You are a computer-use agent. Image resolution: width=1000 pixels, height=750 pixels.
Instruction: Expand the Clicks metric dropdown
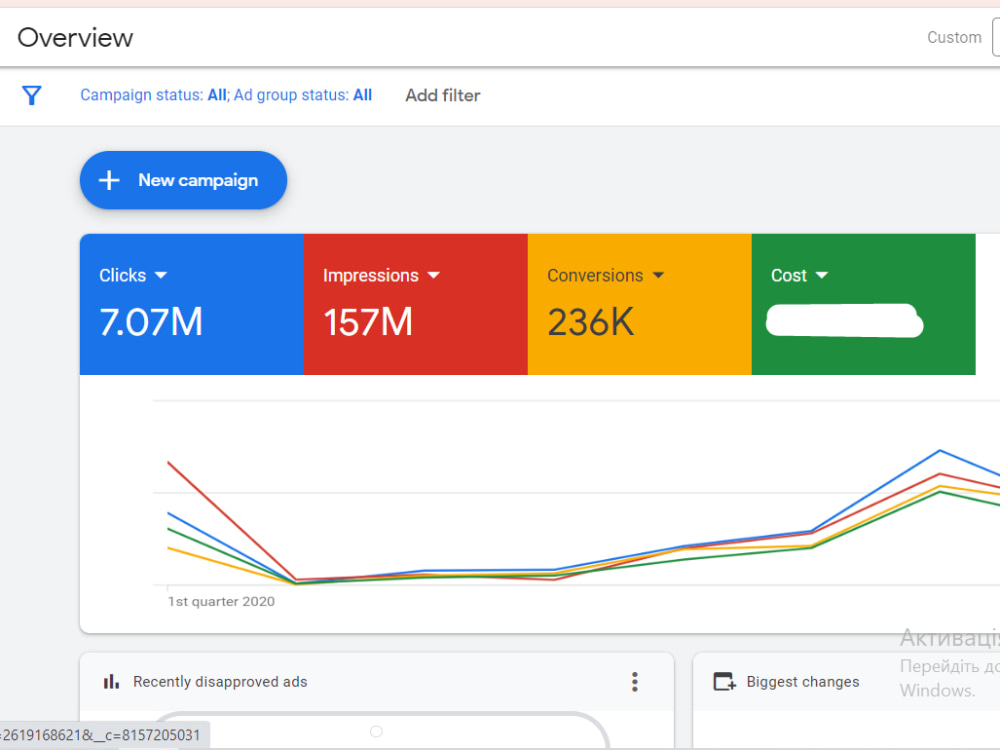pos(161,275)
